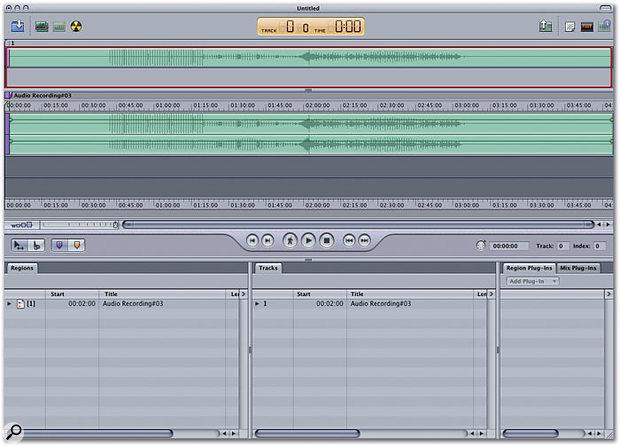Click the walking figure preview button
The height and width of the screenshot is (446, 620).
(290, 240)
